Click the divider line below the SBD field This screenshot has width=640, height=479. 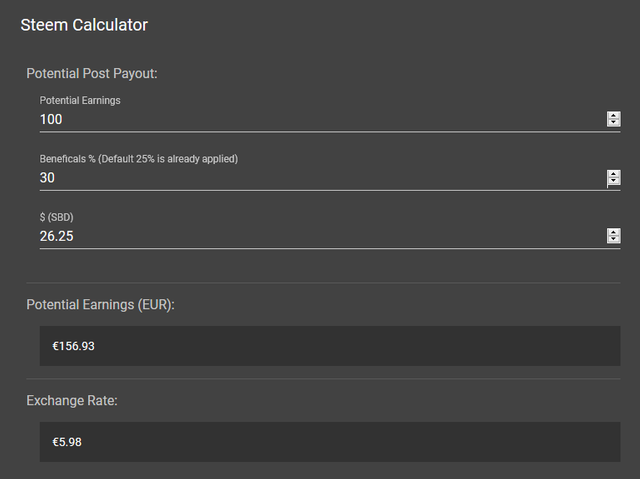323,282
